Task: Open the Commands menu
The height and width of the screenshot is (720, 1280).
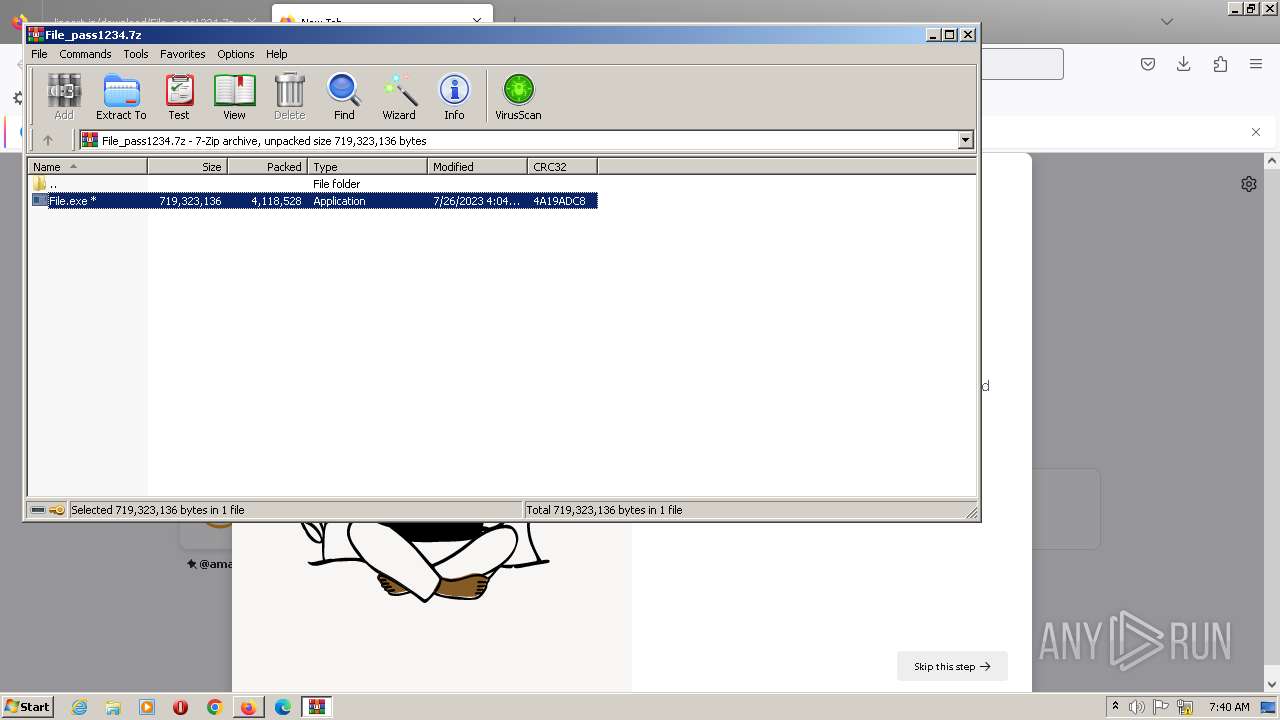Action: [85, 54]
